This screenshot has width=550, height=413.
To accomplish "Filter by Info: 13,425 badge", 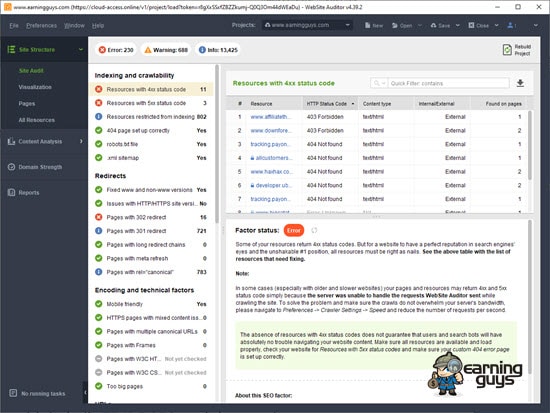I will click(218, 50).
